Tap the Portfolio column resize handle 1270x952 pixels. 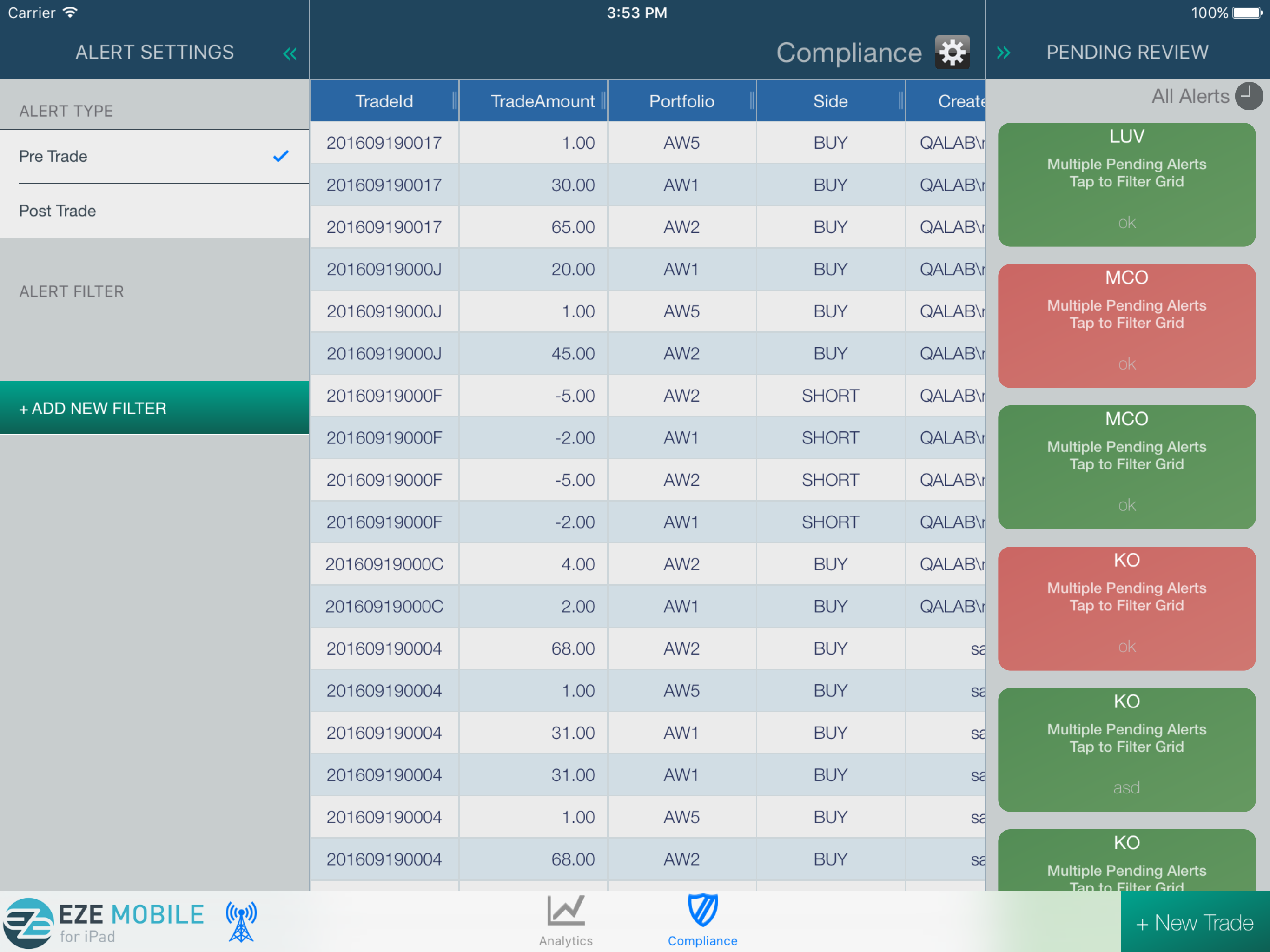752,101
